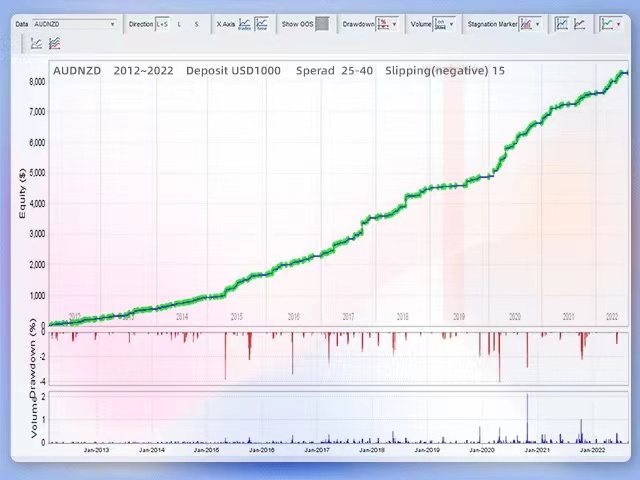Toggle the chart grid display icon
Image resolution: width=640 pixels, height=480 pixels.
tap(562, 24)
